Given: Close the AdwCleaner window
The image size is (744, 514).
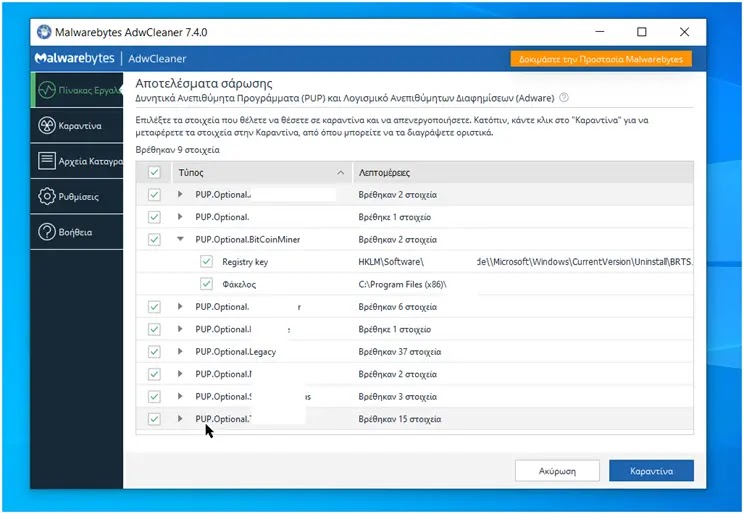Looking at the screenshot, I should [x=684, y=32].
